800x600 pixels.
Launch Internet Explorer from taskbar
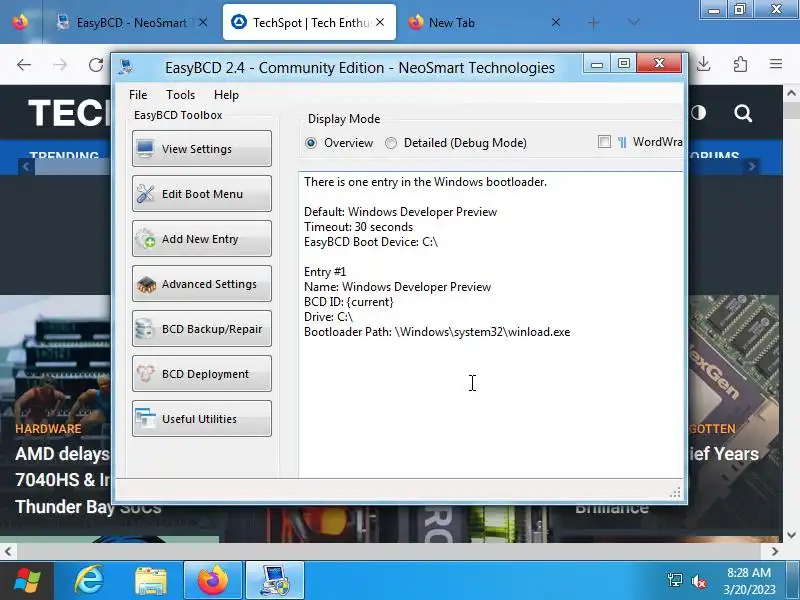(89, 581)
